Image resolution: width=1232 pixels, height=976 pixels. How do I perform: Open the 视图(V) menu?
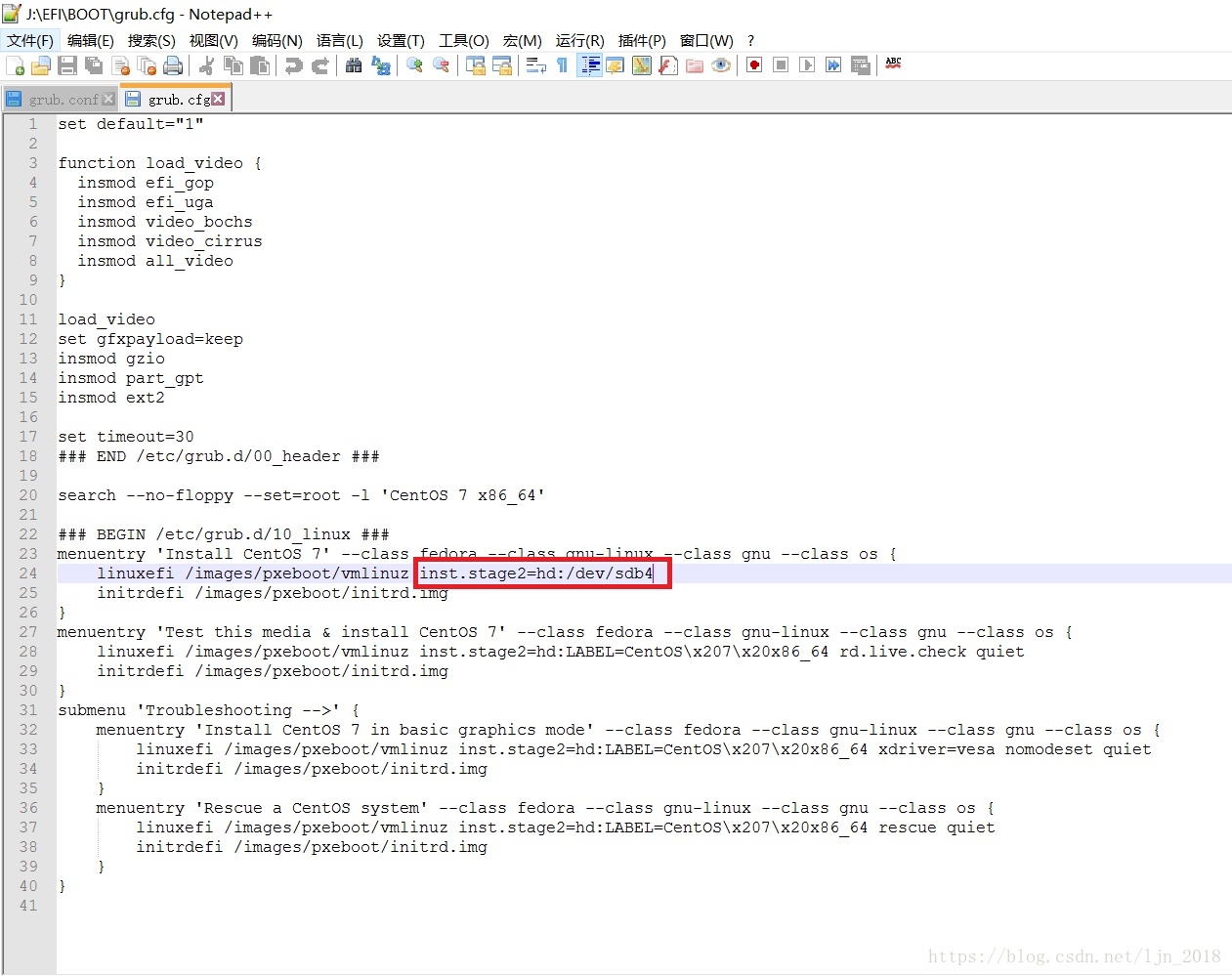(214, 40)
